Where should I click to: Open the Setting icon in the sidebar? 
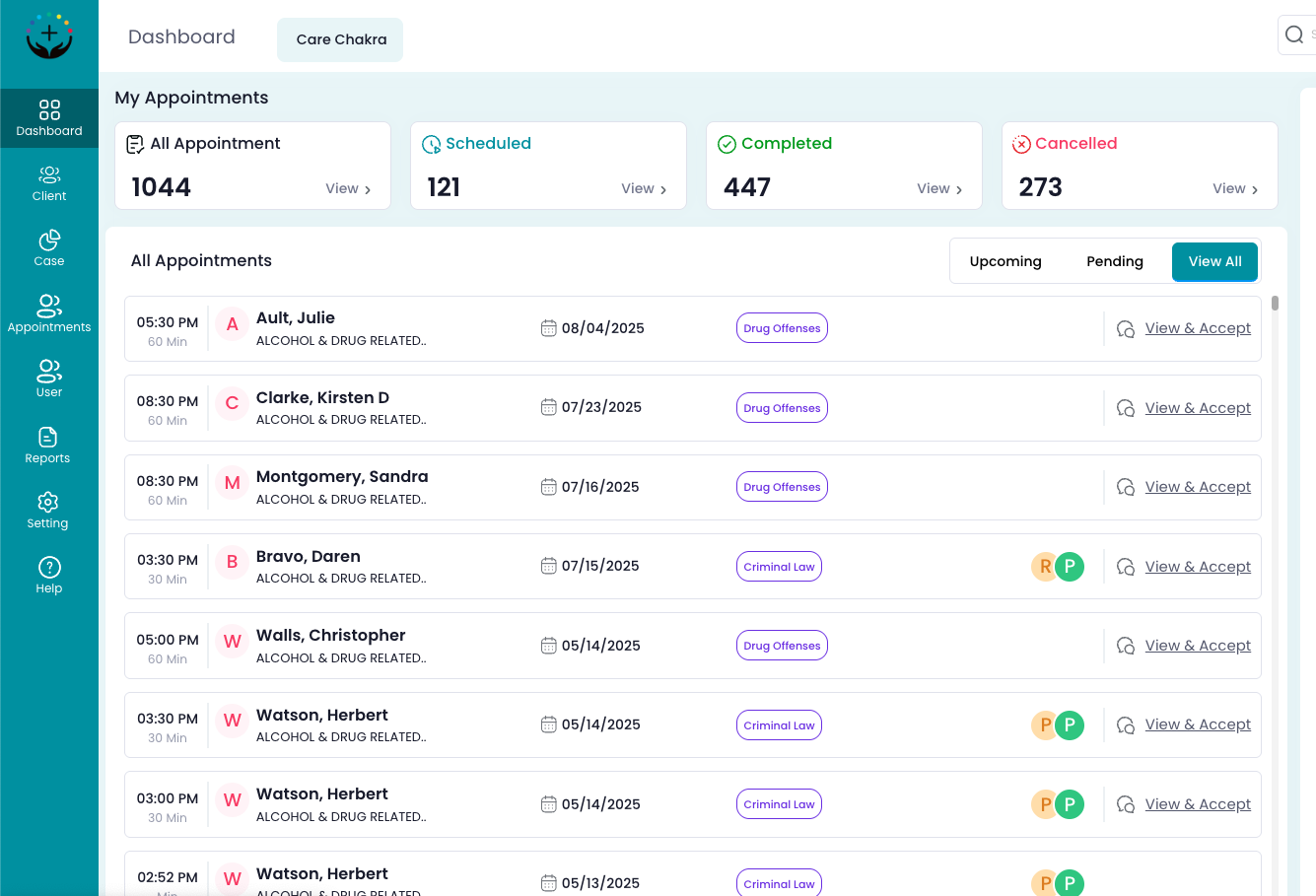(49, 509)
